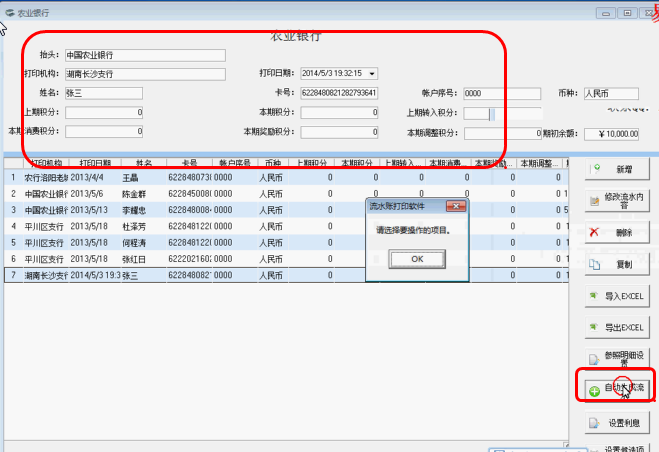Click the 币种 column header
The image size is (659, 452).
click(273, 163)
